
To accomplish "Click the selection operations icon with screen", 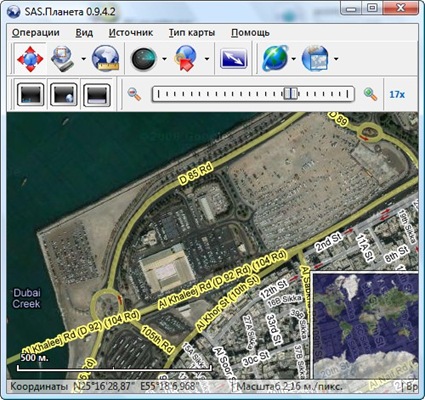I will pyautogui.click(x=62, y=59).
